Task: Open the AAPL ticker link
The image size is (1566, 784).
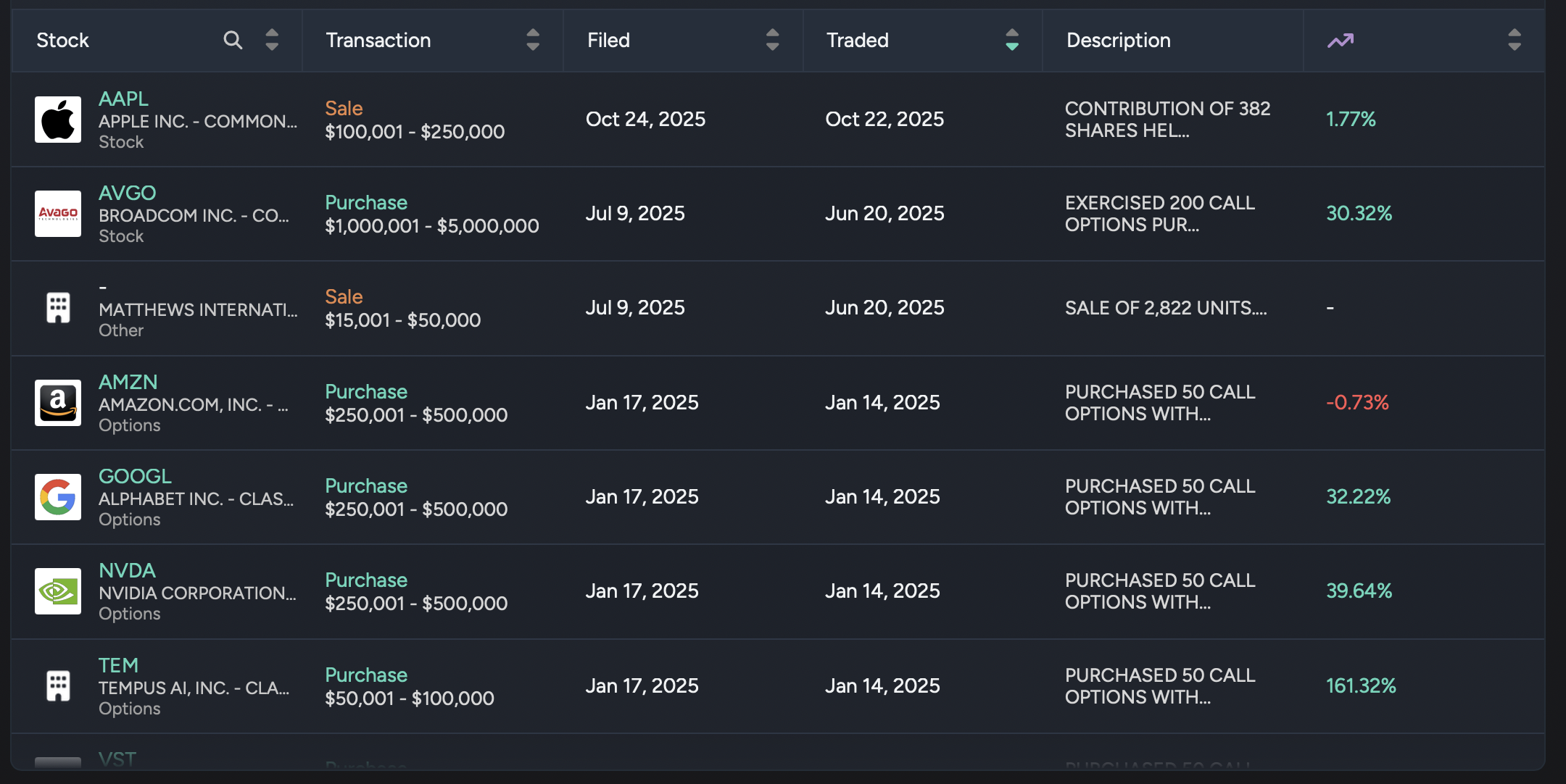Action: click(x=123, y=99)
